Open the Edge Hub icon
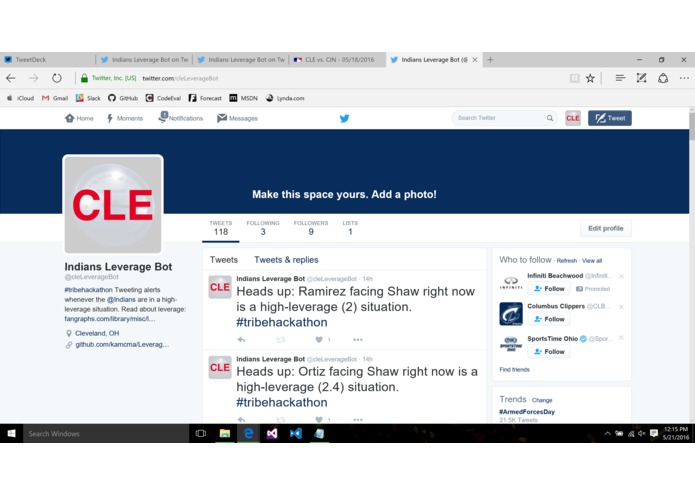Screen dimensions: 695x494 pos(620,78)
